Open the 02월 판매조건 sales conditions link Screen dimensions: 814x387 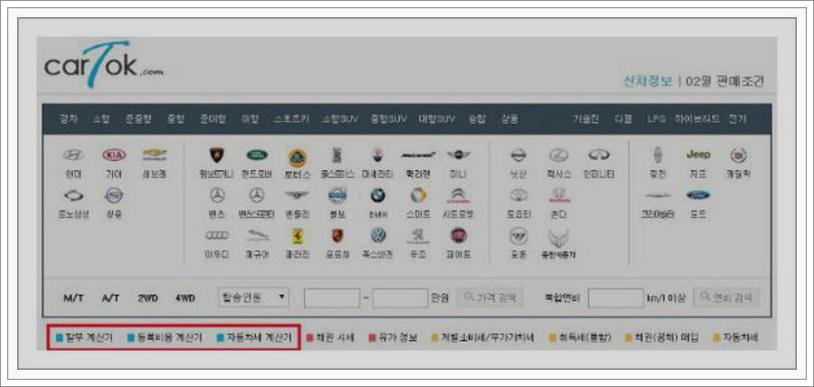tap(725, 82)
